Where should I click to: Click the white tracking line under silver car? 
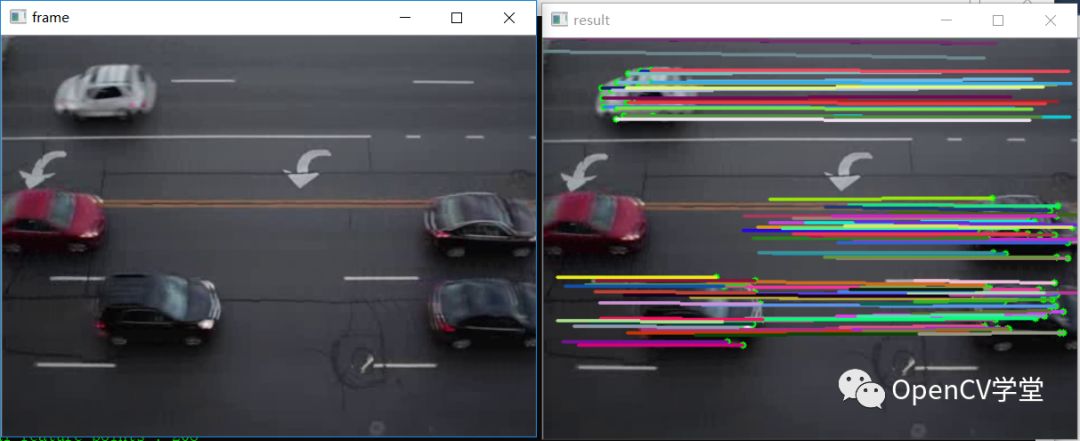(823, 120)
